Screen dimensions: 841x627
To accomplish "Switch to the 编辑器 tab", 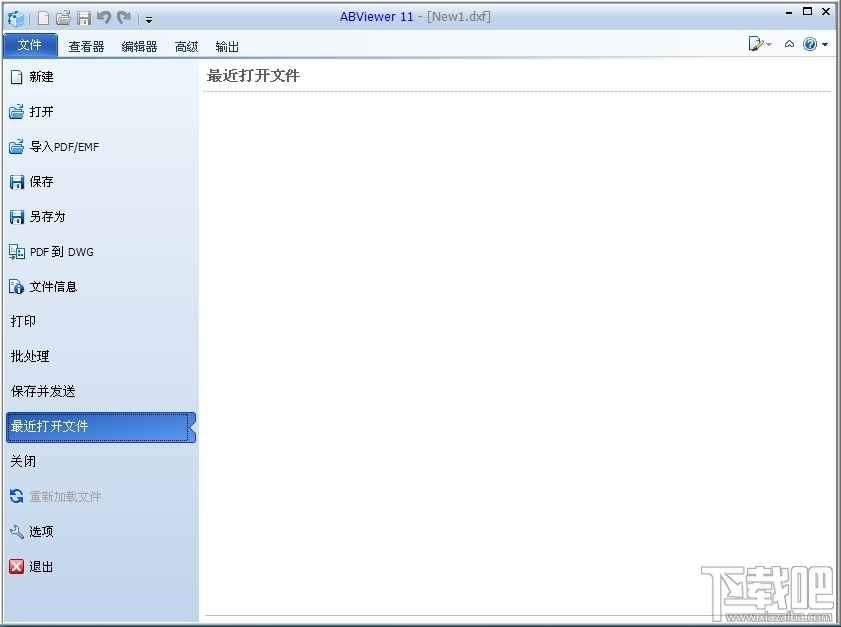I will pyautogui.click(x=137, y=45).
